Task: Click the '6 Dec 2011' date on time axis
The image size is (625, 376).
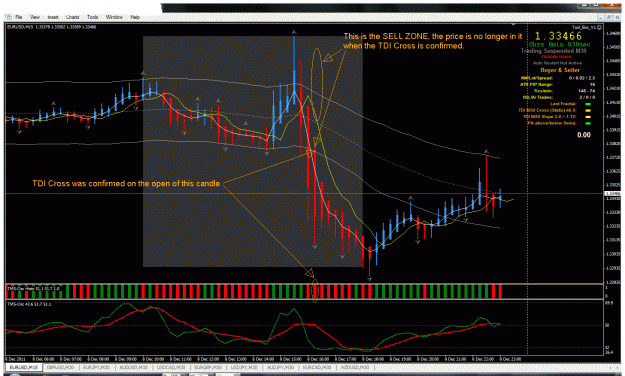Action: tap(16, 359)
